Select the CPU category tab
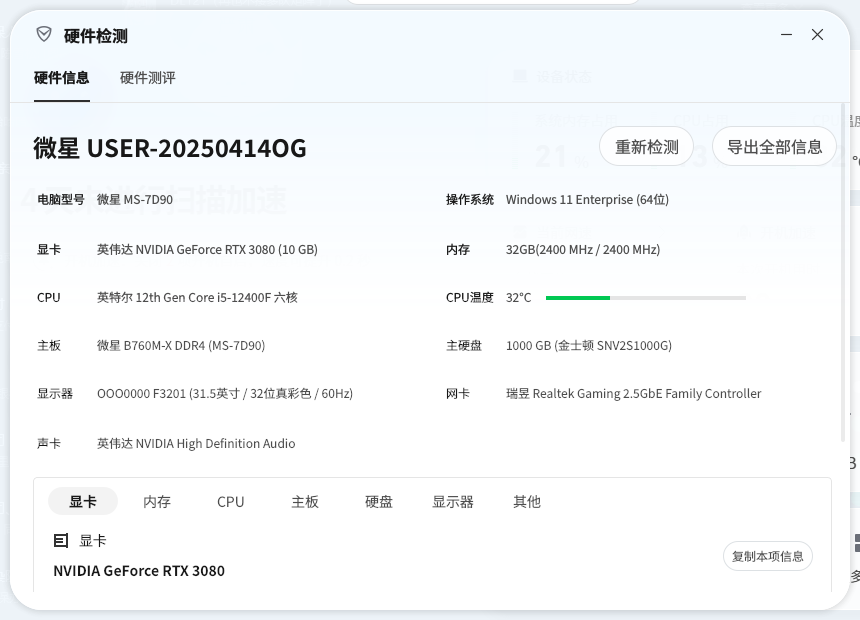 coord(231,502)
